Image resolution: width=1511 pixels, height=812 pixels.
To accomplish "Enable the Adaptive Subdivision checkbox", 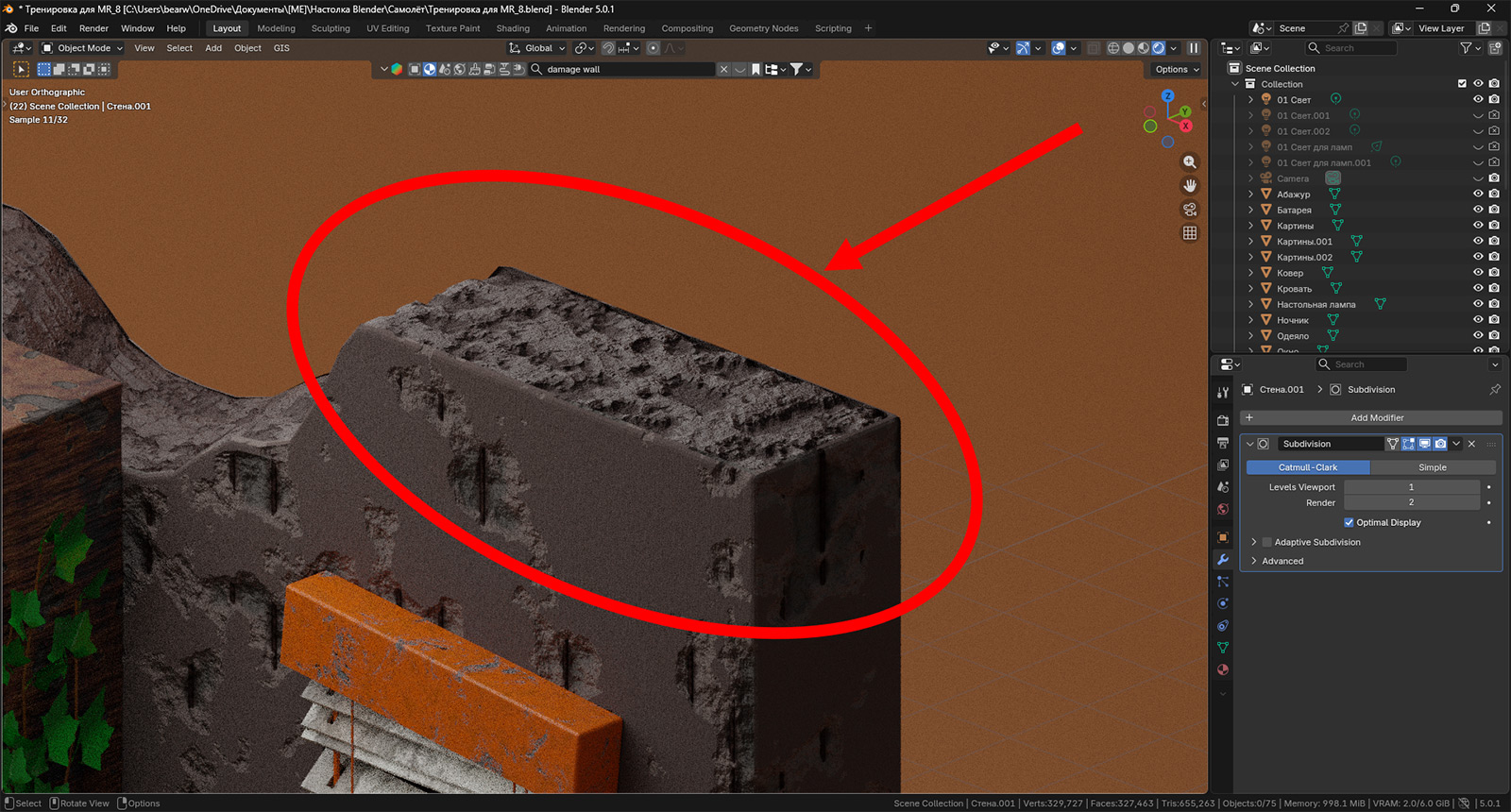I will click(x=1267, y=543).
